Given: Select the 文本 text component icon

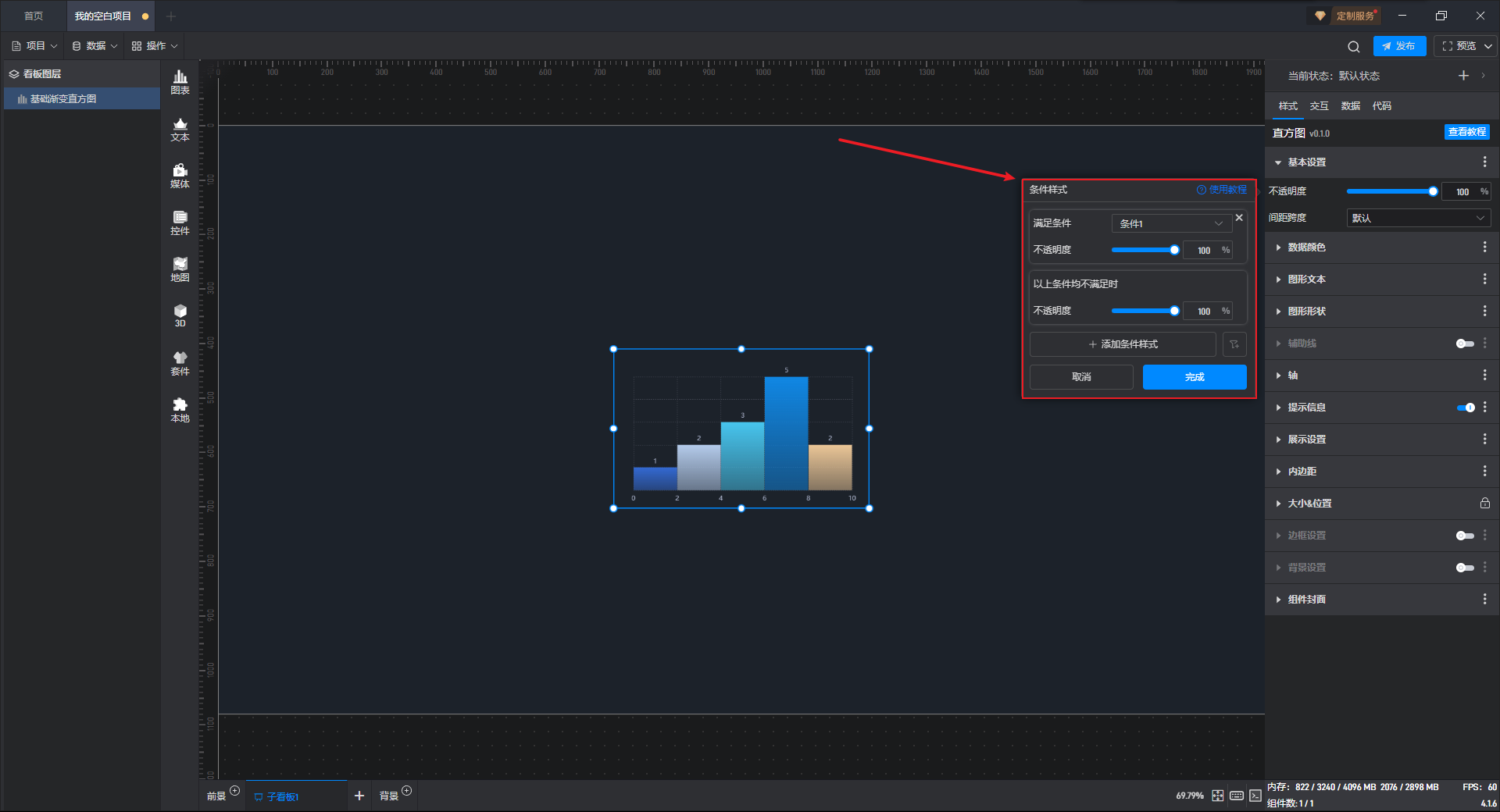Looking at the screenshot, I should pyautogui.click(x=180, y=129).
